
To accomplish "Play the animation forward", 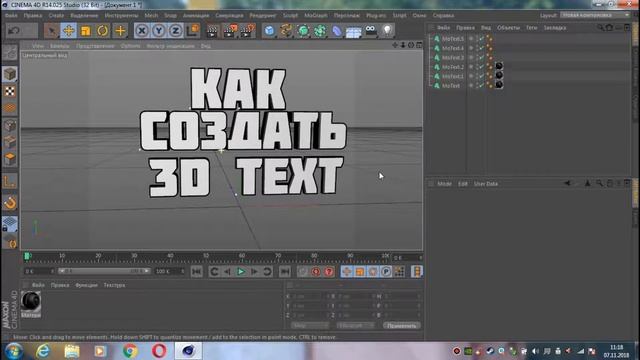I will click(241, 271).
